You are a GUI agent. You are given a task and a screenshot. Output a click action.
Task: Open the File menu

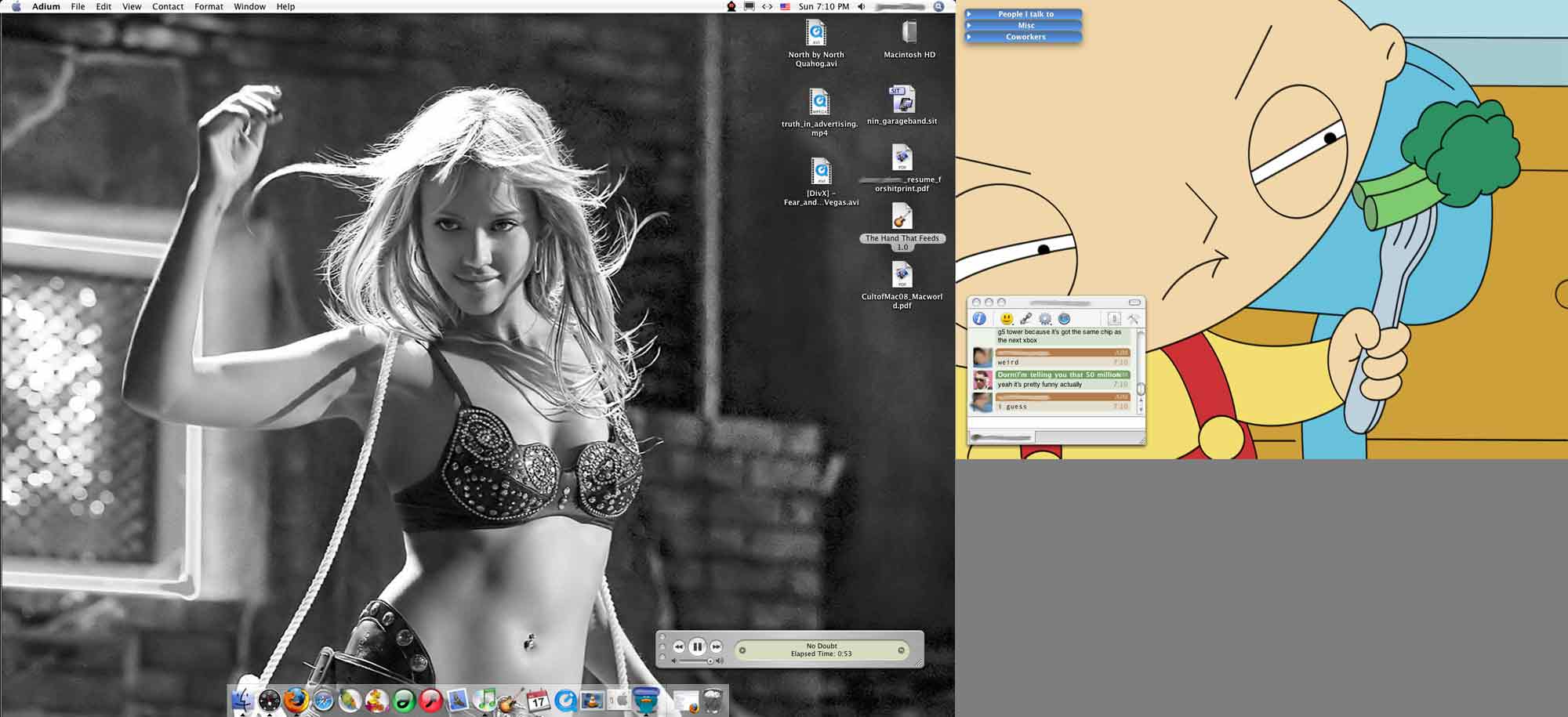(x=78, y=6)
